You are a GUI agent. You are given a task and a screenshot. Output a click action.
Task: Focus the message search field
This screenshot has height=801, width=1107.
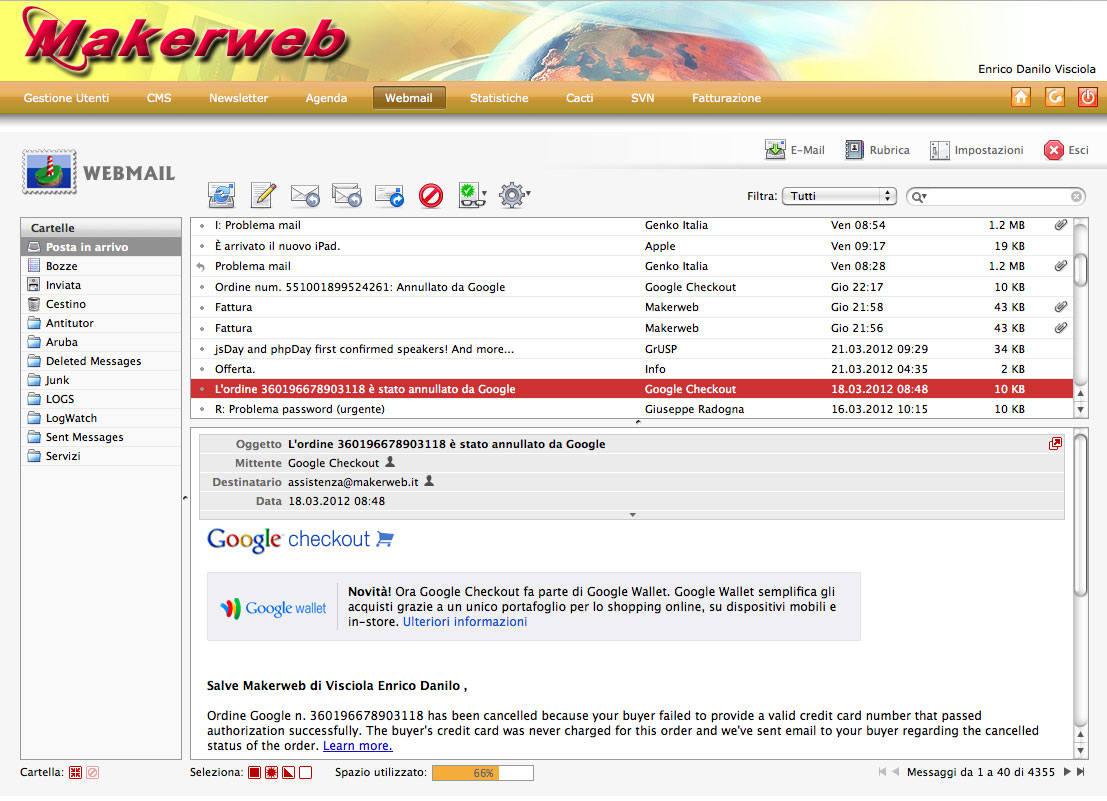coord(998,196)
